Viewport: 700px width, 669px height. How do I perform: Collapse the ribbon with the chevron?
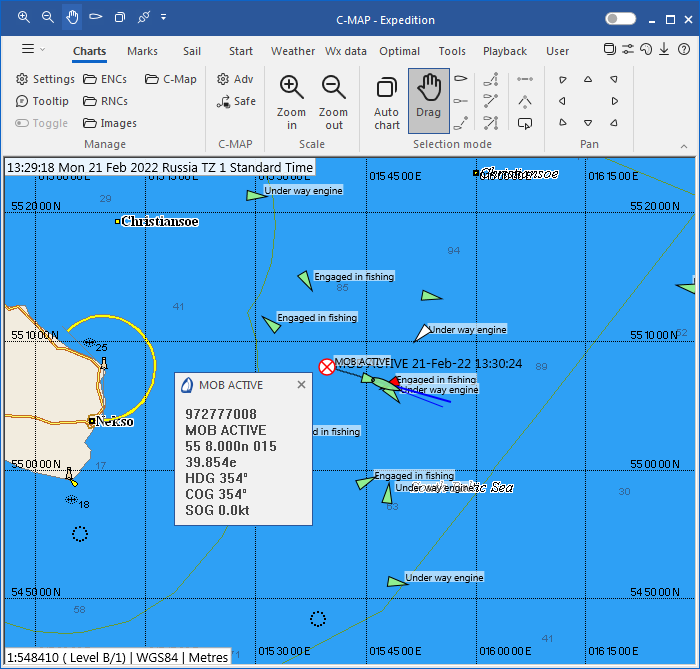pyautogui.click(x=683, y=146)
